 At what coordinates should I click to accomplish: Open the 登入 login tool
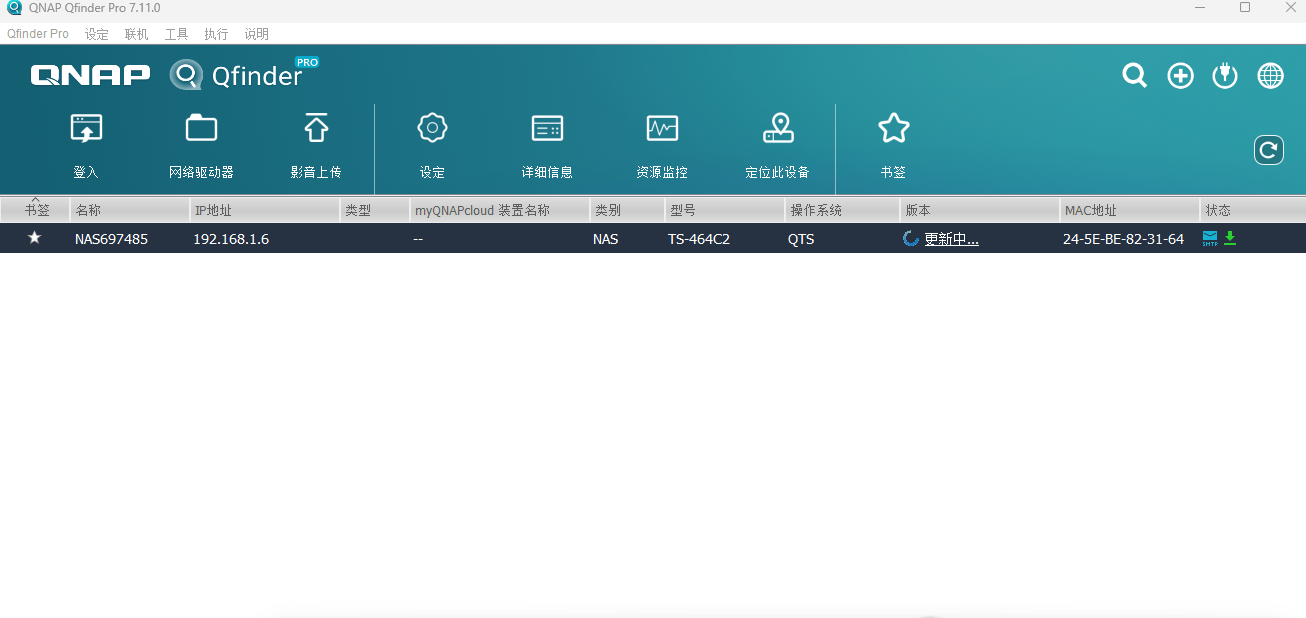point(86,147)
